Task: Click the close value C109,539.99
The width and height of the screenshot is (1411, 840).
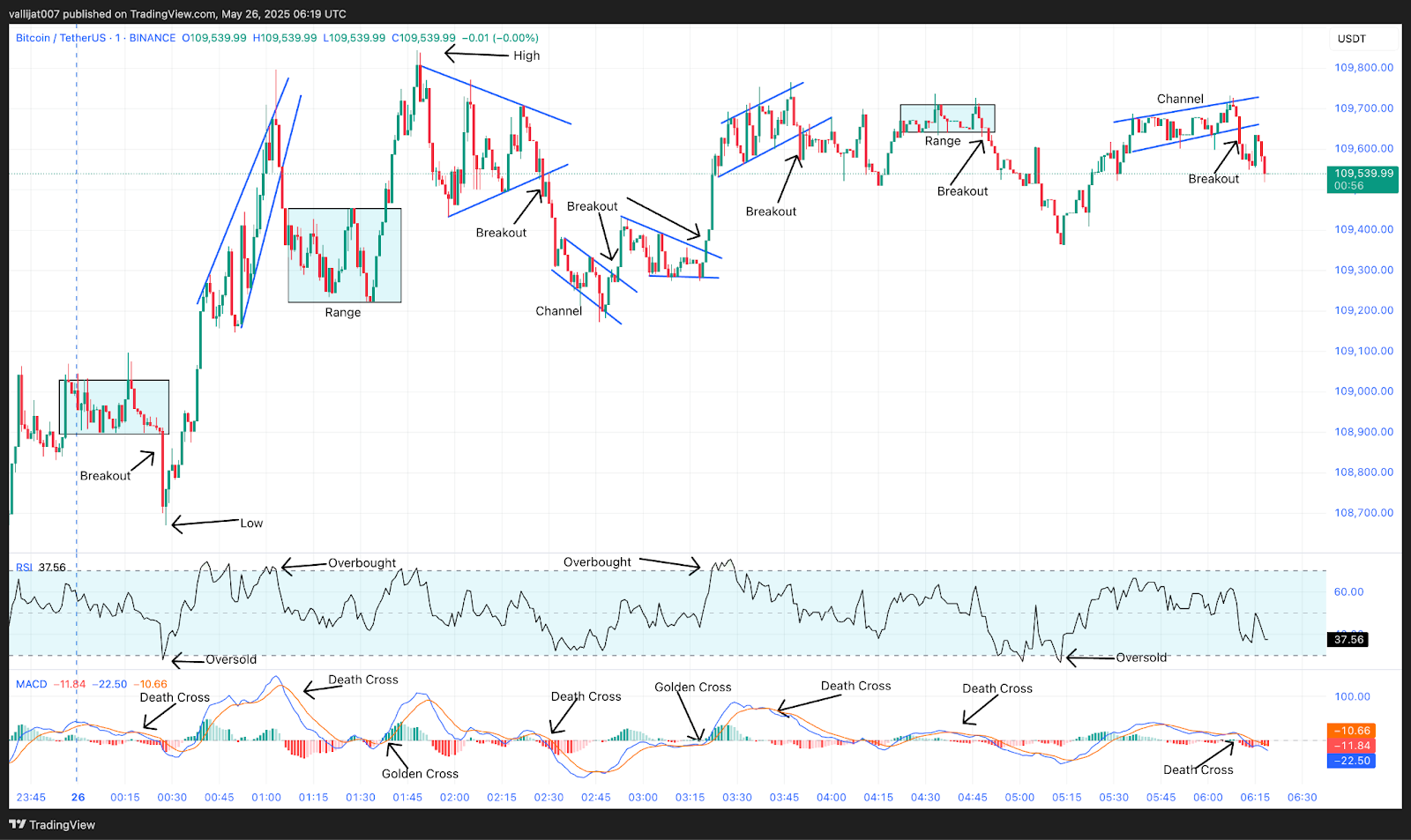Action: coord(423,38)
